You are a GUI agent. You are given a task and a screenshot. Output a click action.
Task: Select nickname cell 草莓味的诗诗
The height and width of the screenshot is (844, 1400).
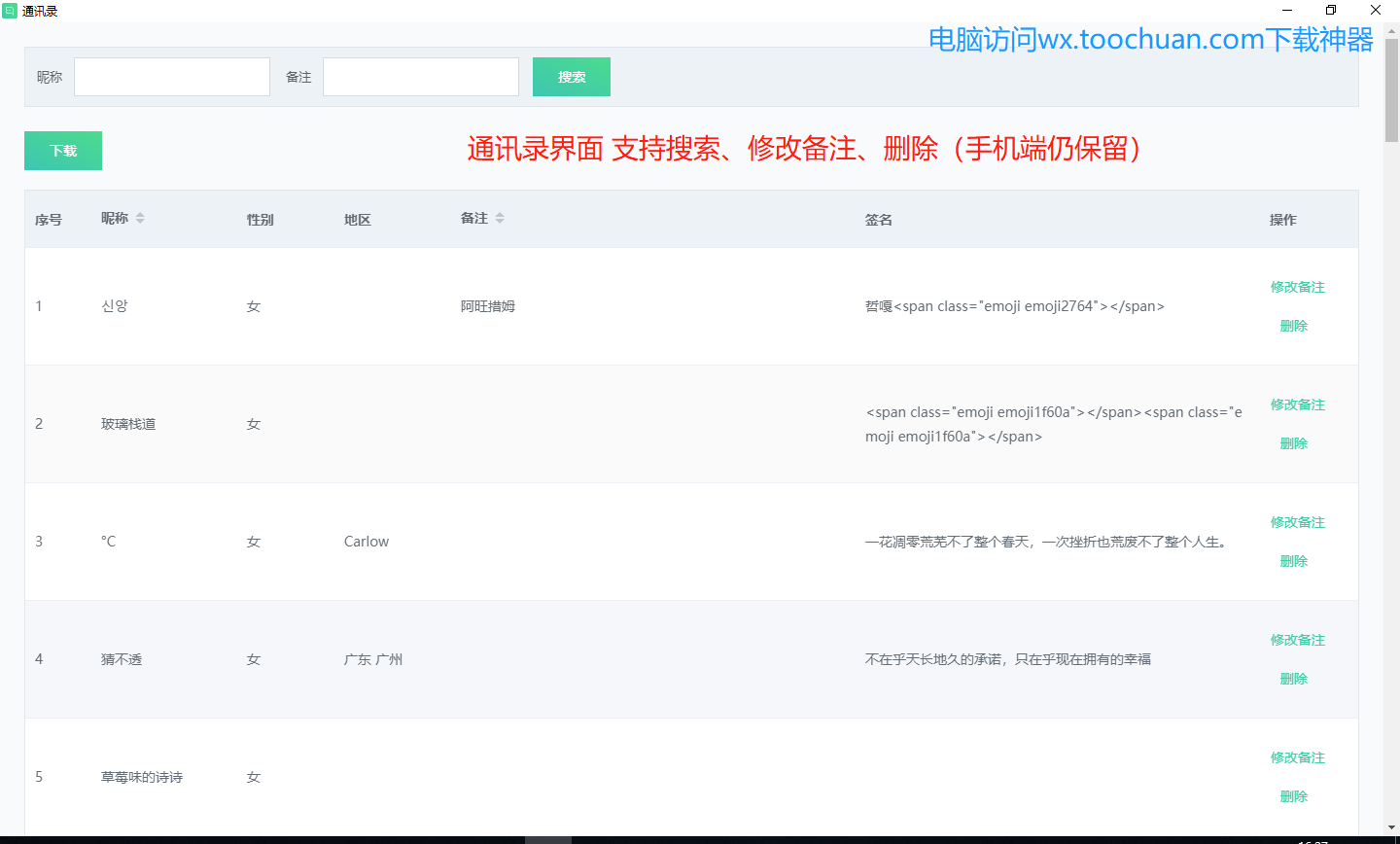[x=142, y=777]
